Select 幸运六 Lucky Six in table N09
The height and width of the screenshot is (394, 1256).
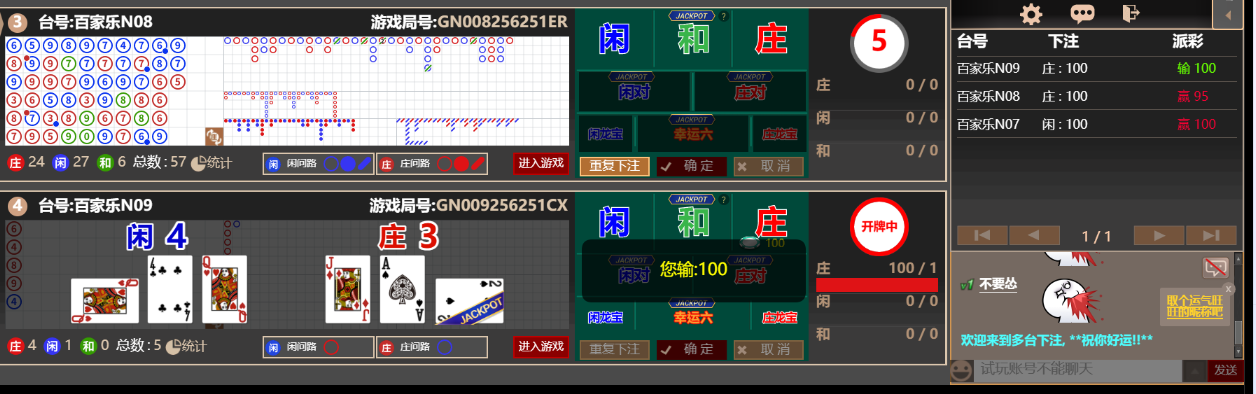(x=692, y=317)
